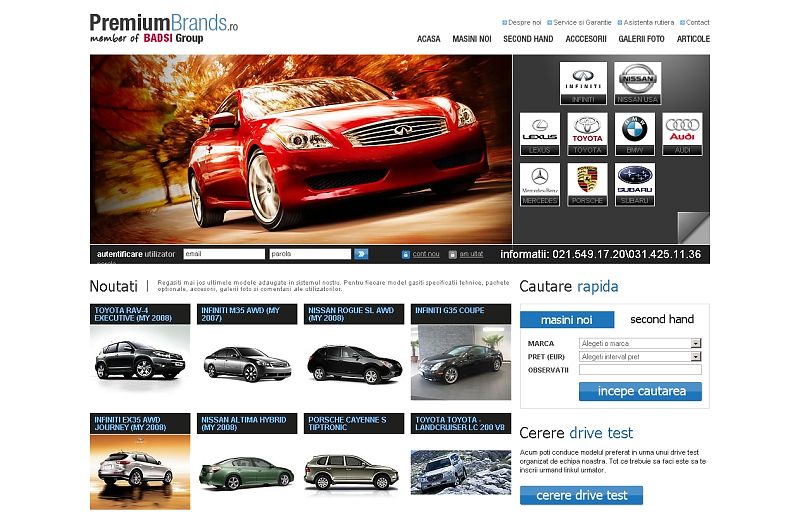
Task: Open the Mercedes brand logo tile
Action: tap(540, 184)
